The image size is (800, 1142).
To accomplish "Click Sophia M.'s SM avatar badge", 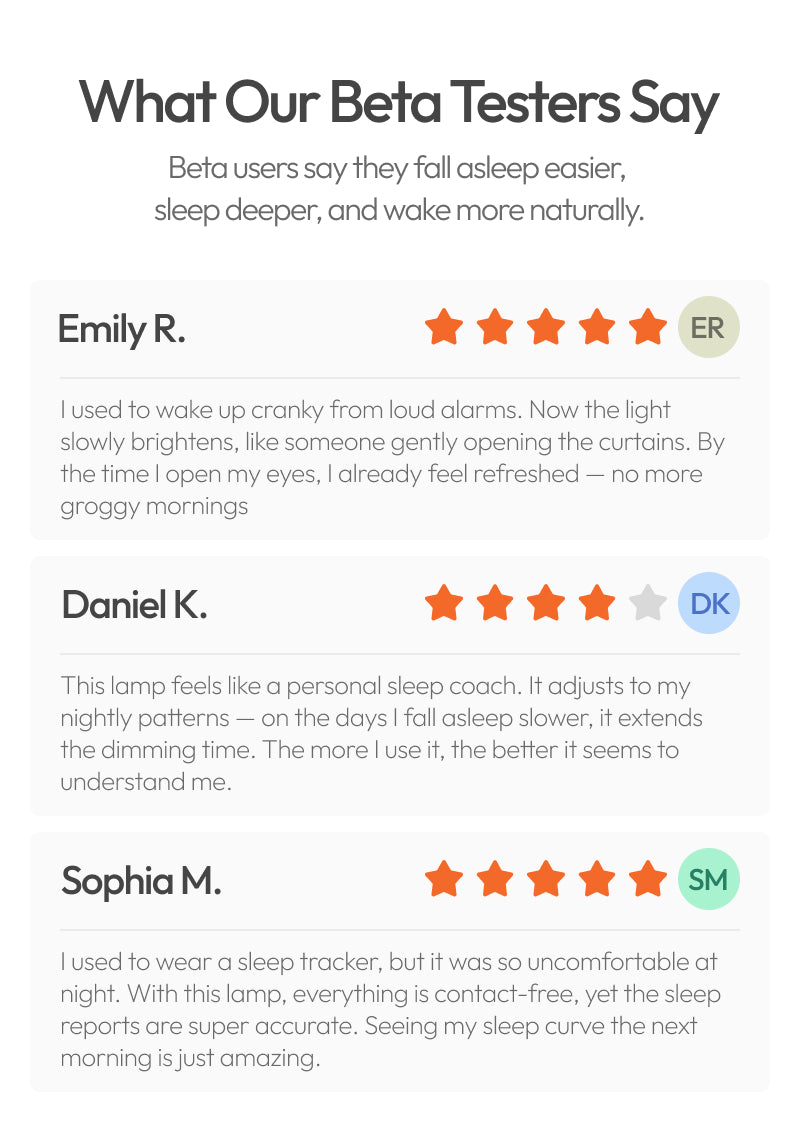I will click(x=708, y=880).
